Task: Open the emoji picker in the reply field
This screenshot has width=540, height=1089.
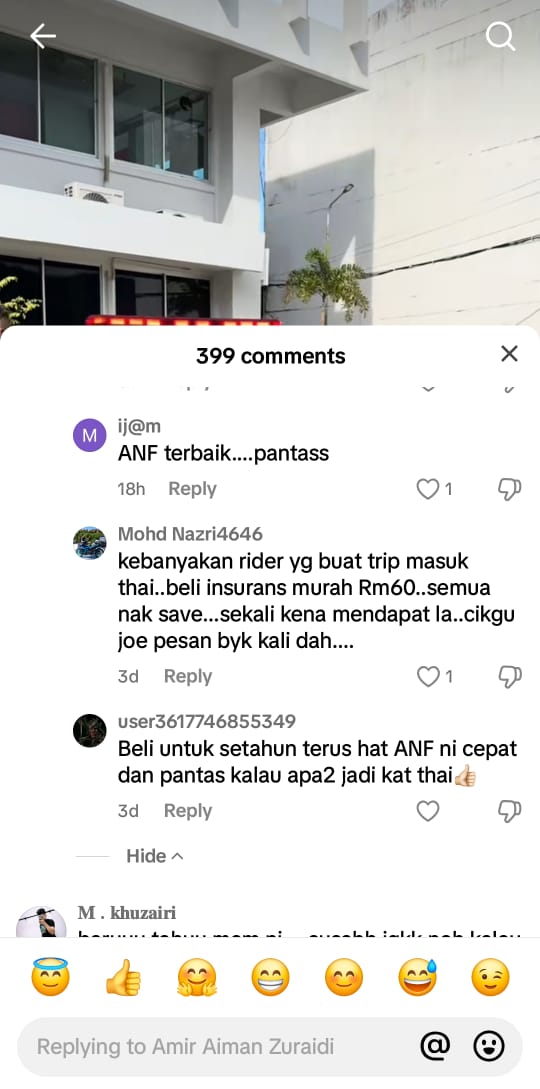Action: coord(489,1045)
